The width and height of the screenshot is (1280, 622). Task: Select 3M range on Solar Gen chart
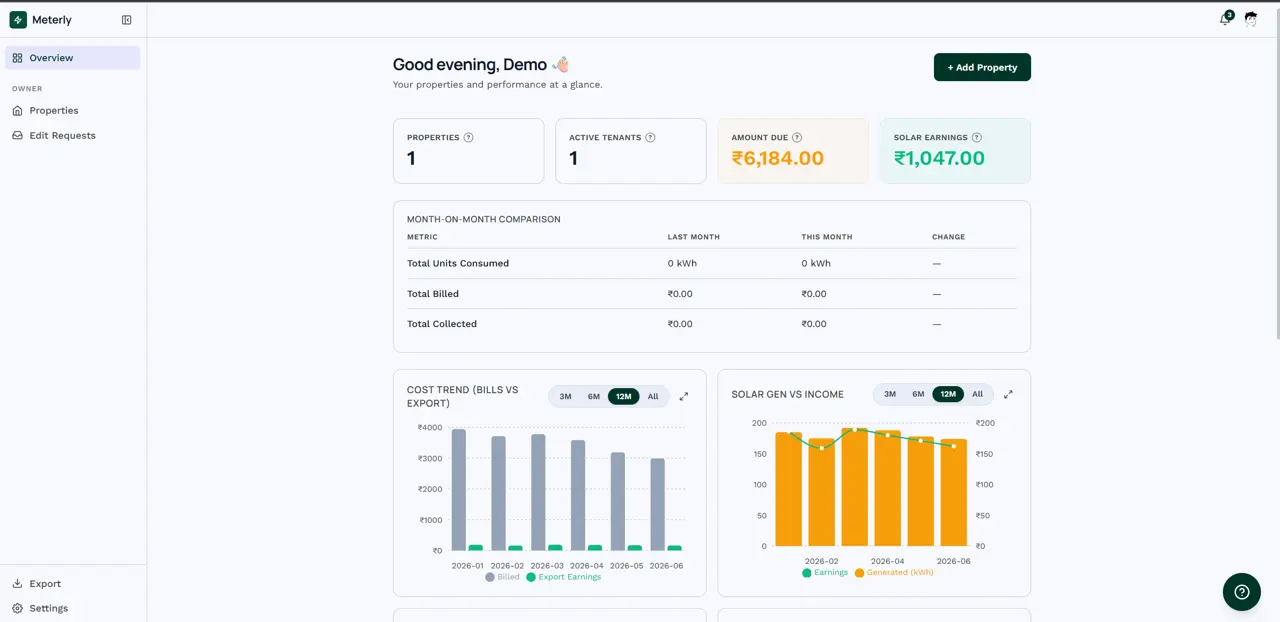pyautogui.click(x=890, y=394)
